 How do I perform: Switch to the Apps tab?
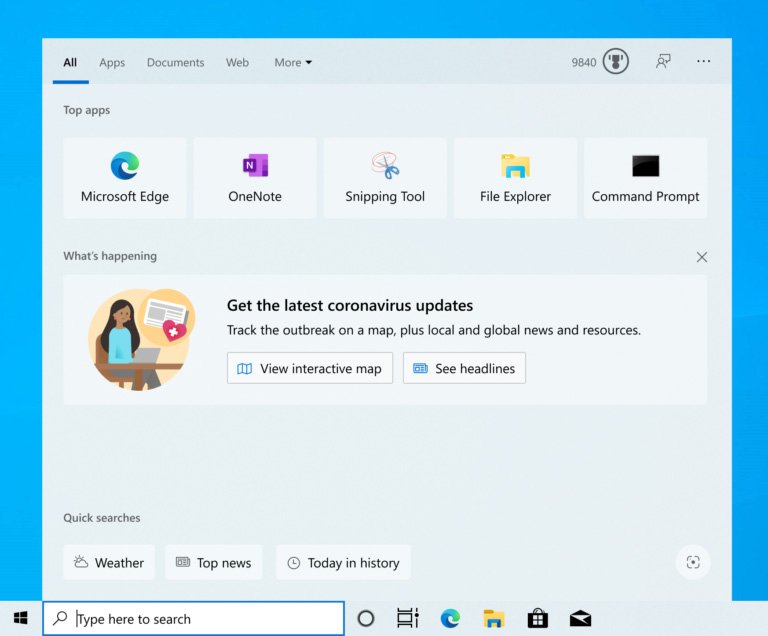click(112, 62)
